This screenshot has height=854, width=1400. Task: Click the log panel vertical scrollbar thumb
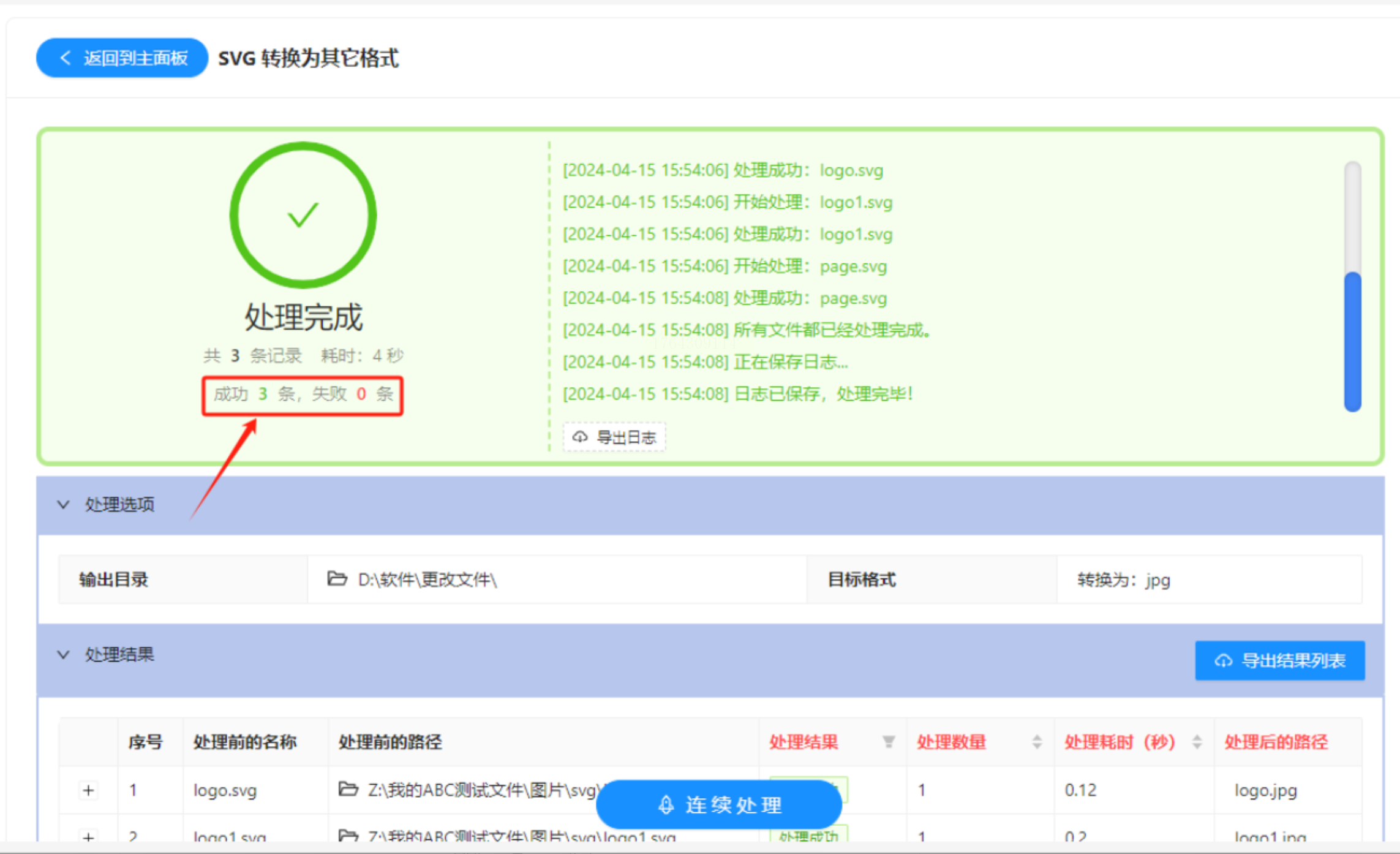(1352, 342)
